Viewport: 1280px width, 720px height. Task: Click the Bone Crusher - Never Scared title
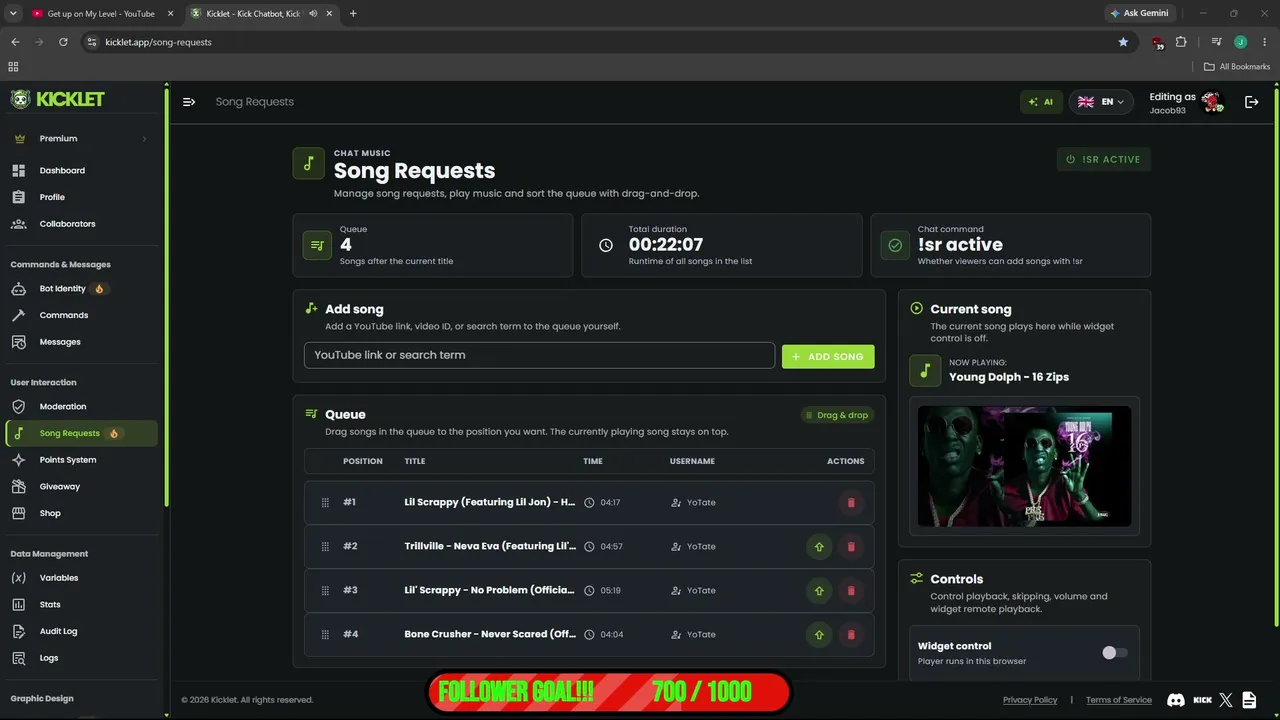coord(490,634)
